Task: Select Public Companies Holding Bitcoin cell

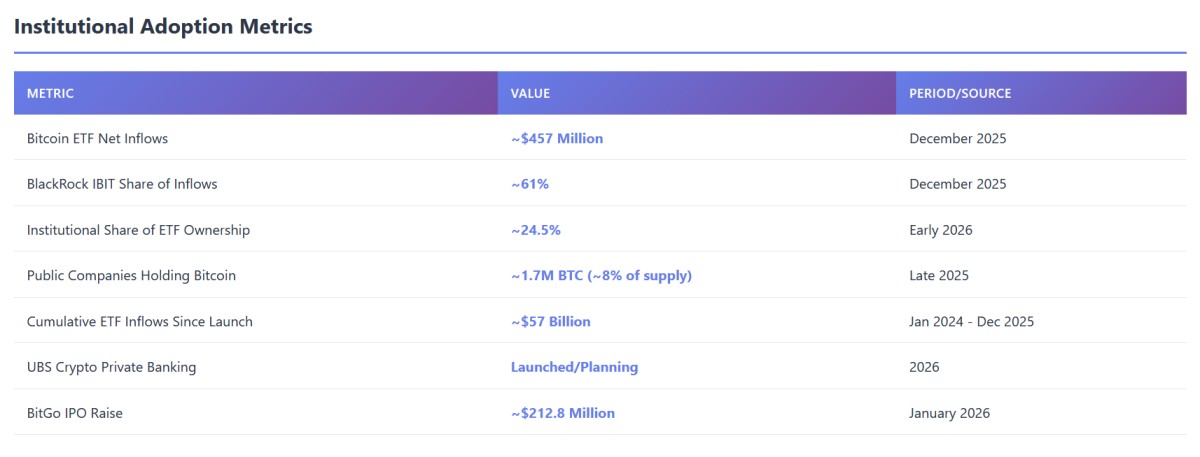Action: coord(131,275)
